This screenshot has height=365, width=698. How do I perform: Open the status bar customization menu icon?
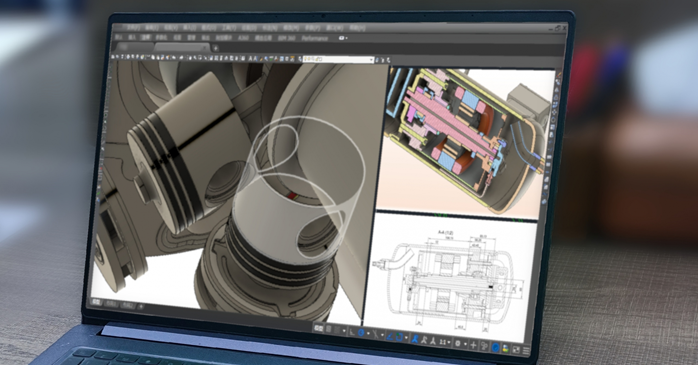(526, 350)
